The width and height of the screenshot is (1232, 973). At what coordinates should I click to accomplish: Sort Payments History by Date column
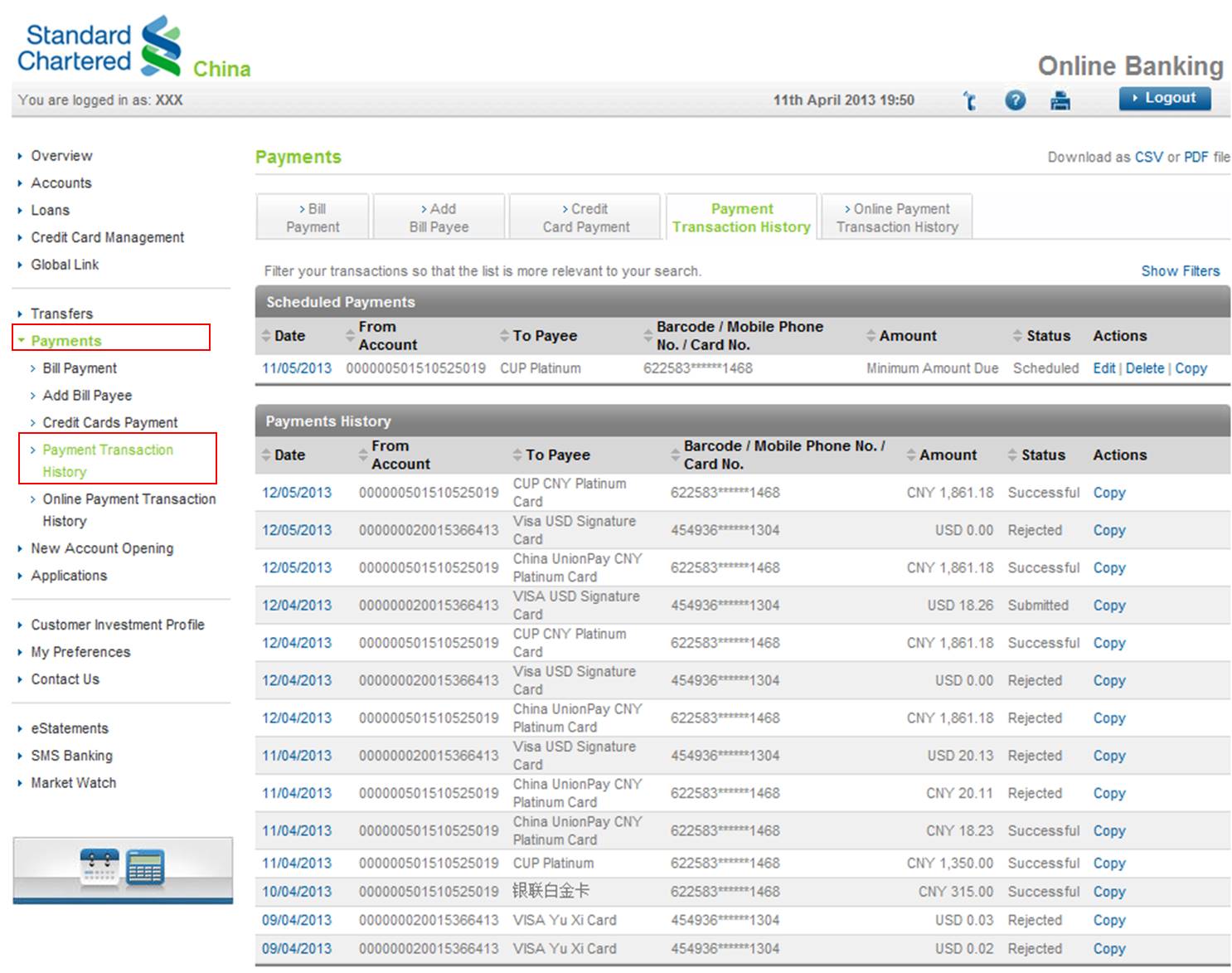coord(284,455)
